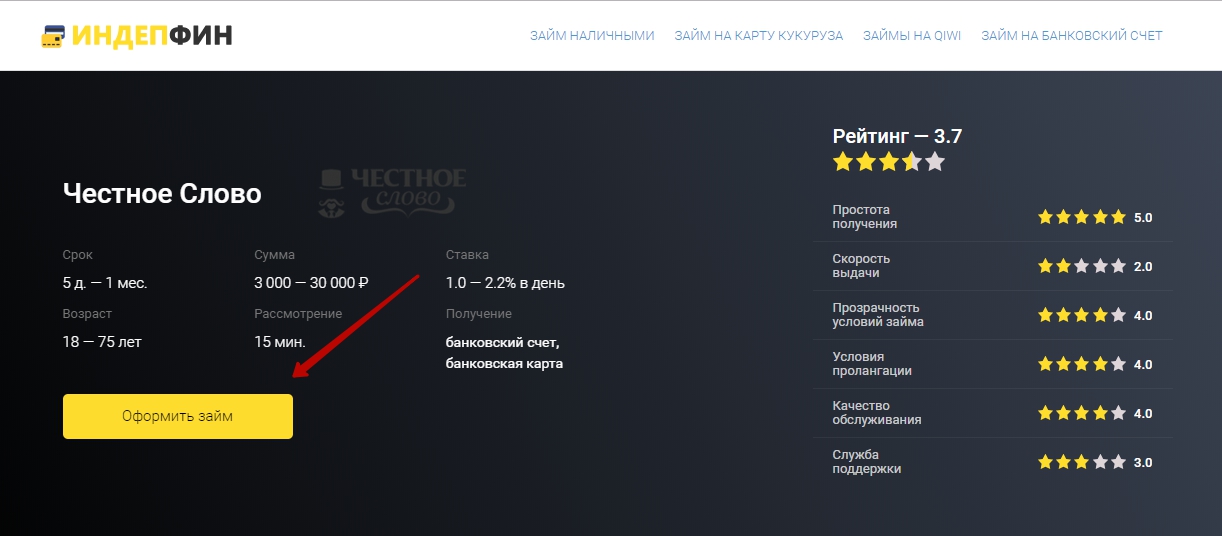Click the stars for Условия пролангации
The image size is (1222, 536).
click(x=1082, y=364)
